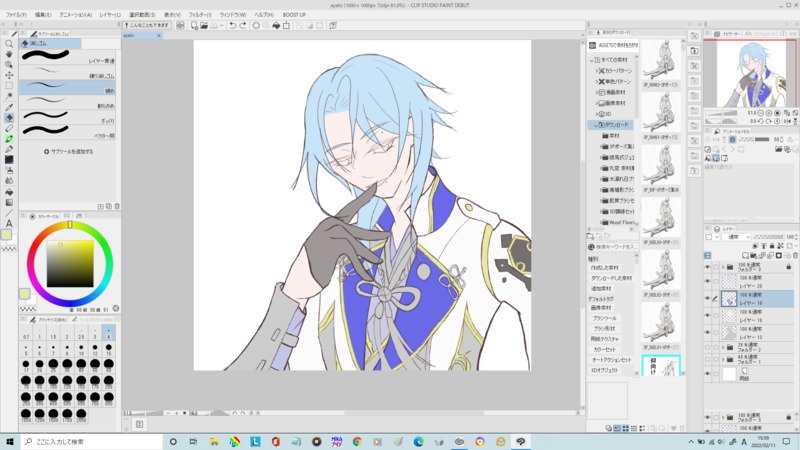Screen dimensions: 800x450
Task: Expand the 3D material category
Action: 596,114
